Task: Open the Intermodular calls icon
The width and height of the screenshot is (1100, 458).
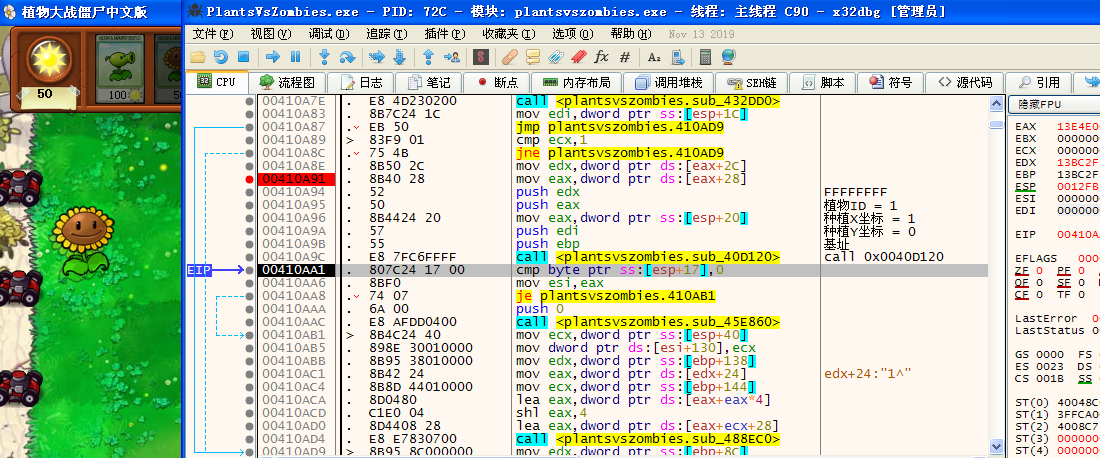Action: click(x=678, y=57)
